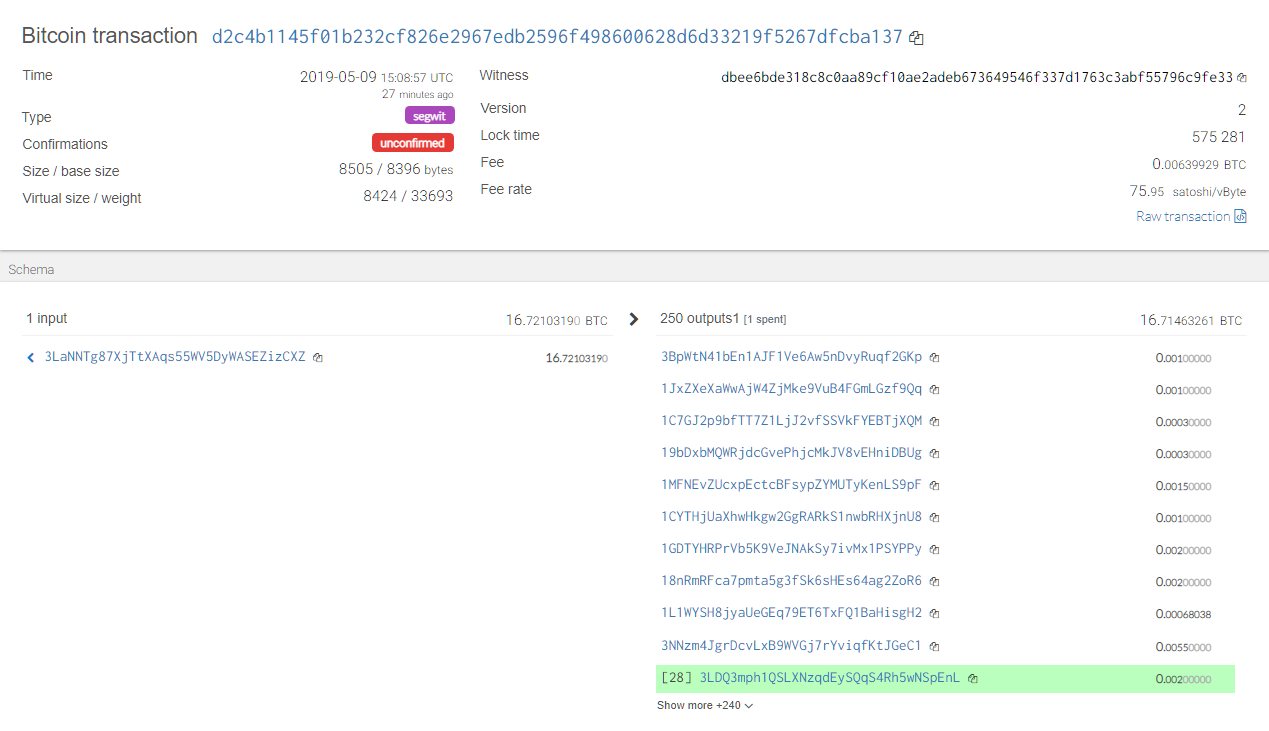This screenshot has height=731, width=1269.
Task: Copy the address 1GDTYHRPrVb5K9Ve
Action: tap(934, 549)
